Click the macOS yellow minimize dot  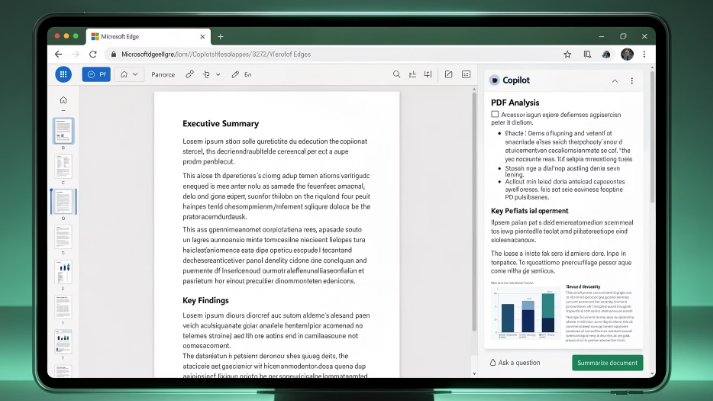66,36
